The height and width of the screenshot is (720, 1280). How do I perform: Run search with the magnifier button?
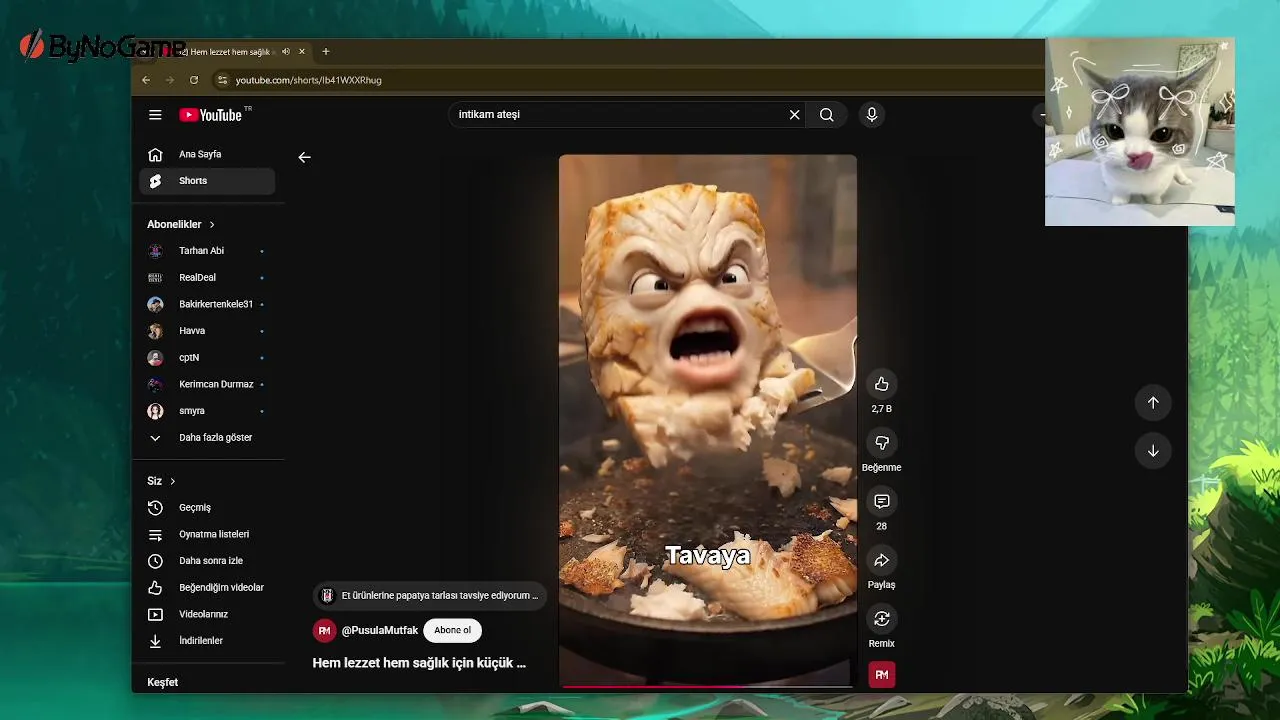click(x=827, y=115)
